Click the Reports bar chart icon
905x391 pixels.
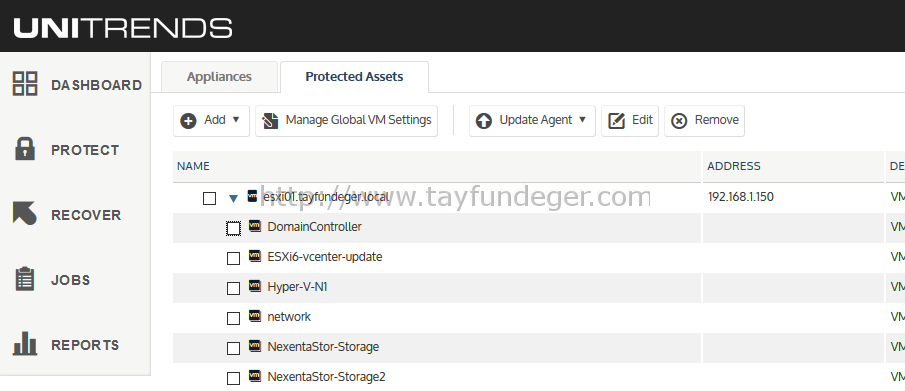[x=25, y=343]
